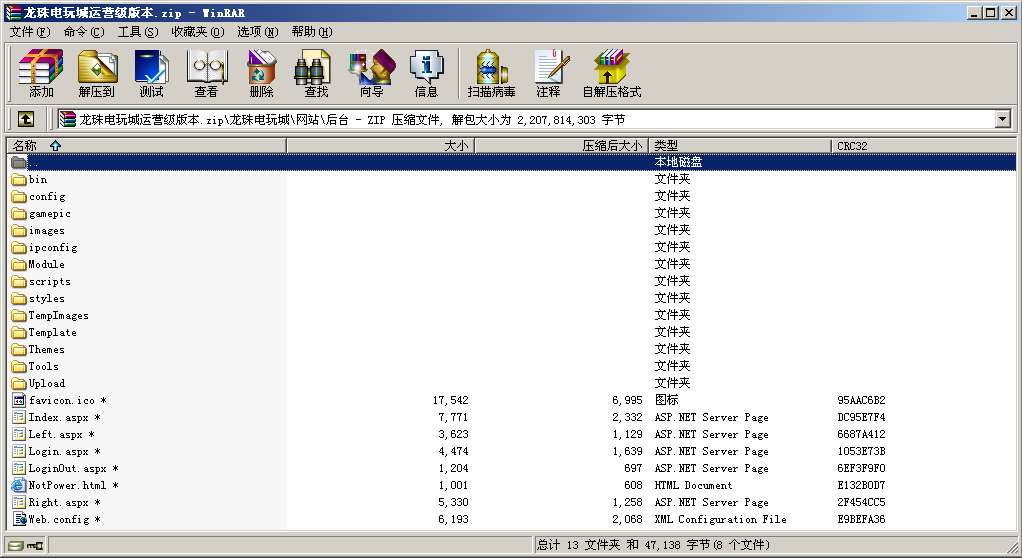Sort list by 压缩后大小 column
The width and height of the screenshot is (1022, 558).
[x=561, y=145]
